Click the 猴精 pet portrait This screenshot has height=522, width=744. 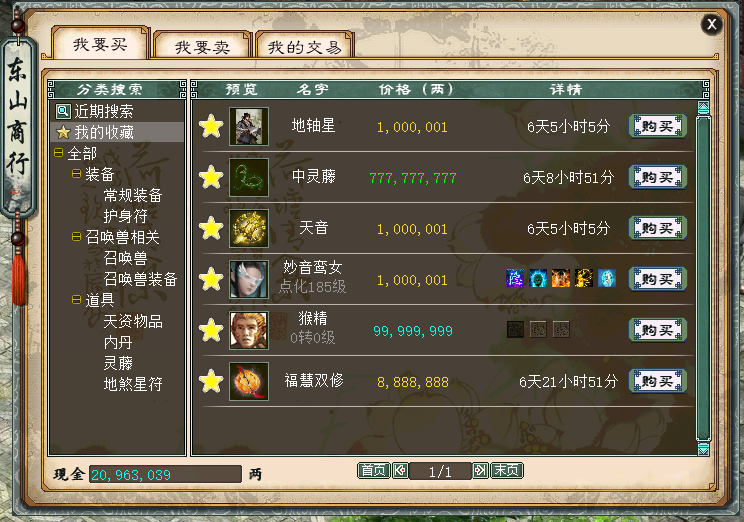tap(249, 330)
